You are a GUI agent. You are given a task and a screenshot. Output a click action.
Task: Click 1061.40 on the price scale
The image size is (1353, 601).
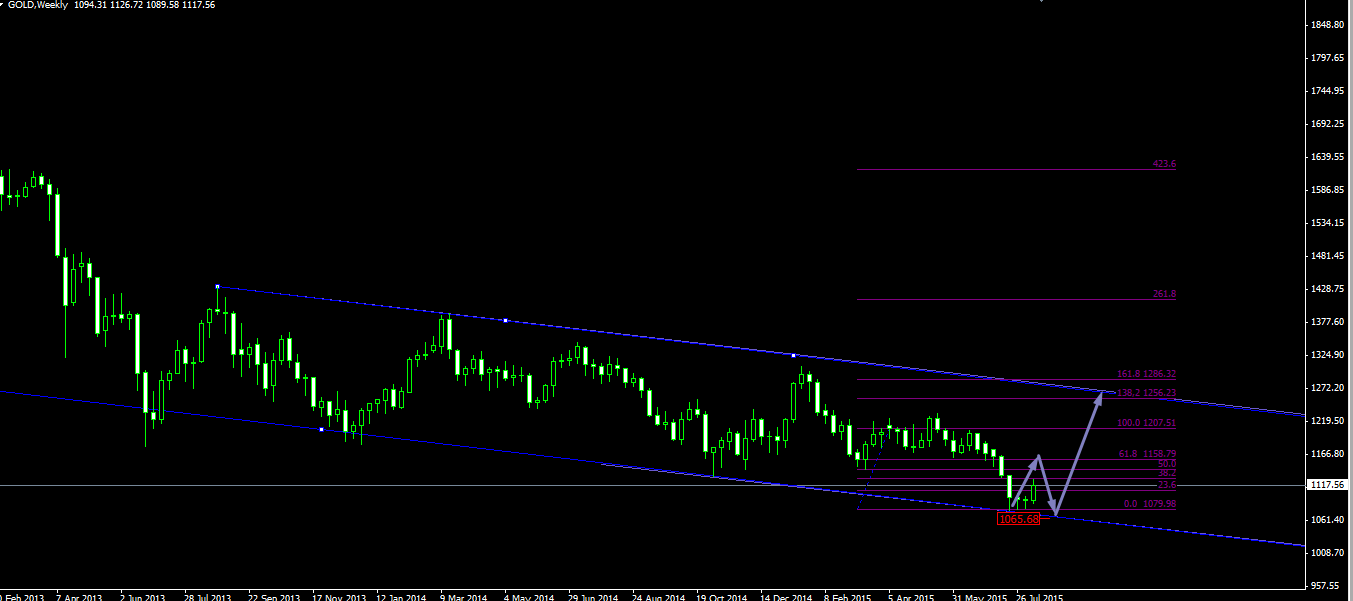1329,520
